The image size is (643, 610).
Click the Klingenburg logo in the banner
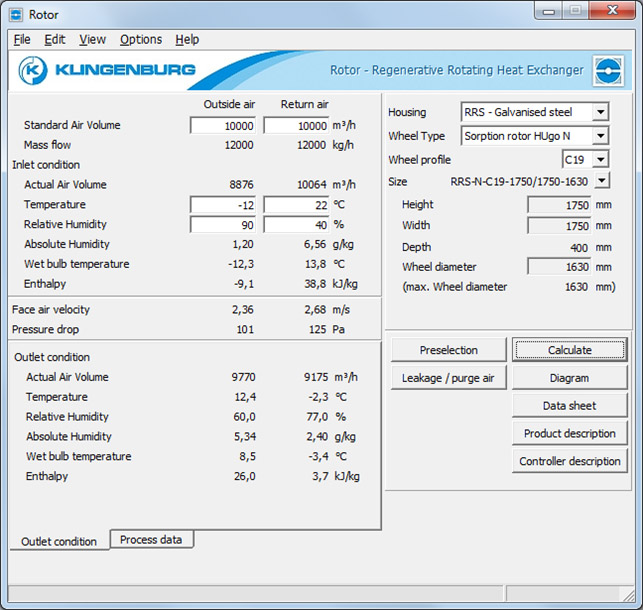pos(106,70)
